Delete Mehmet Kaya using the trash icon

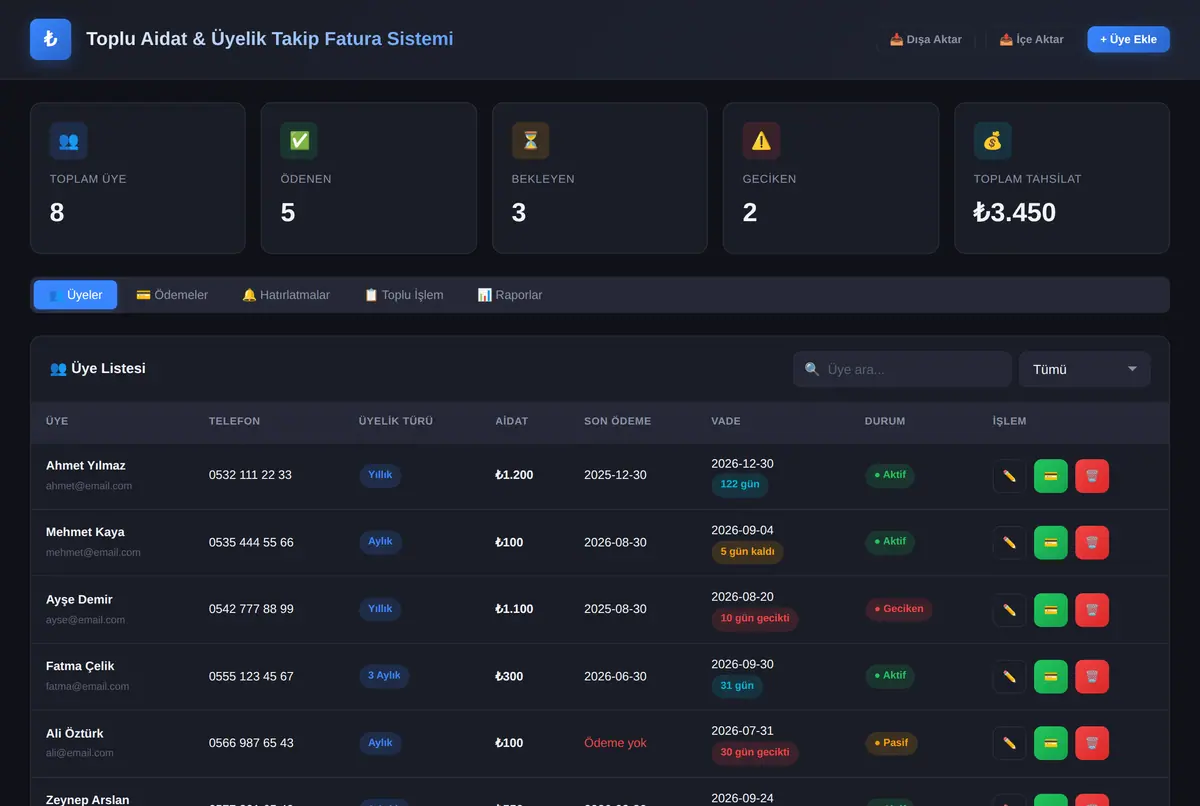[x=1092, y=543]
